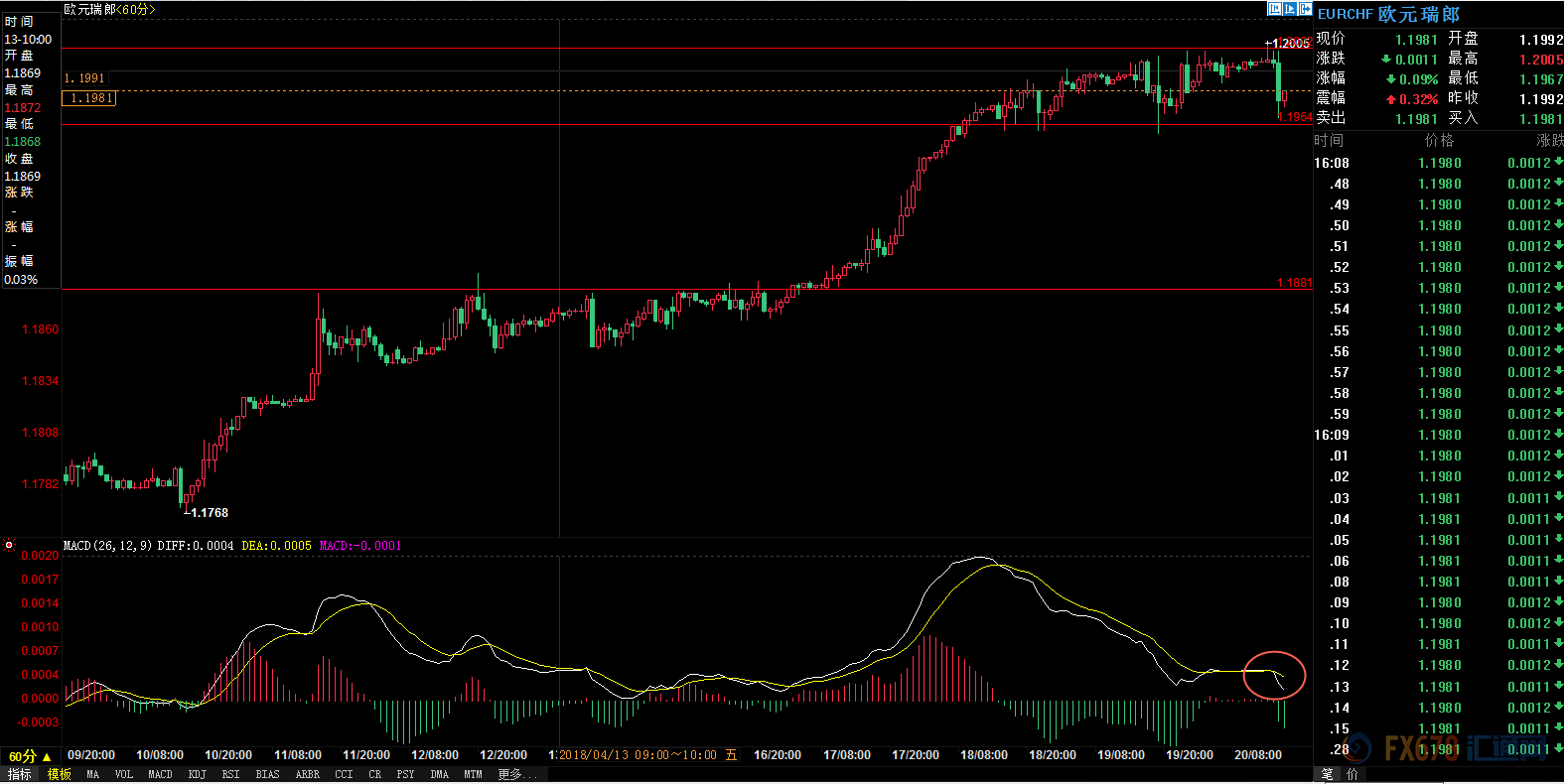1564x784 pixels.
Task: Switch indicator to MTM
Action: tap(473, 774)
